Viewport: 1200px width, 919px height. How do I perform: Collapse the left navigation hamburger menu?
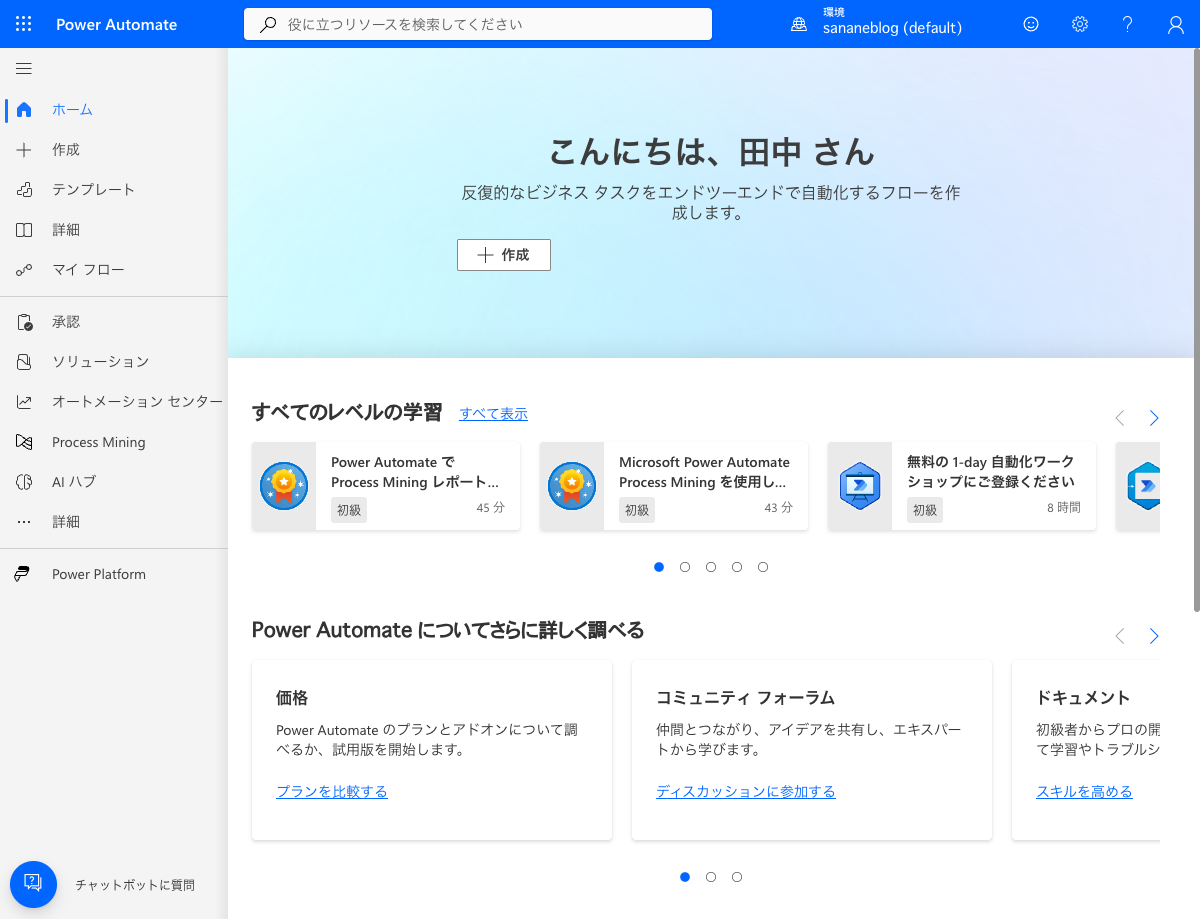tap(24, 69)
